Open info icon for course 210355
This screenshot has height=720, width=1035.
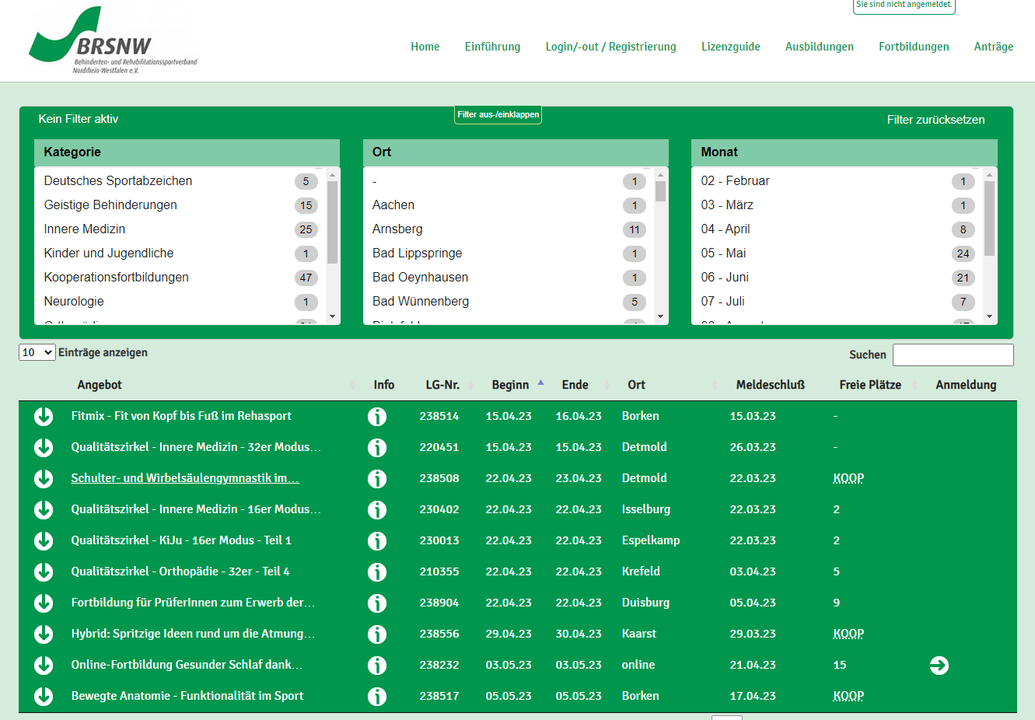click(377, 572)
